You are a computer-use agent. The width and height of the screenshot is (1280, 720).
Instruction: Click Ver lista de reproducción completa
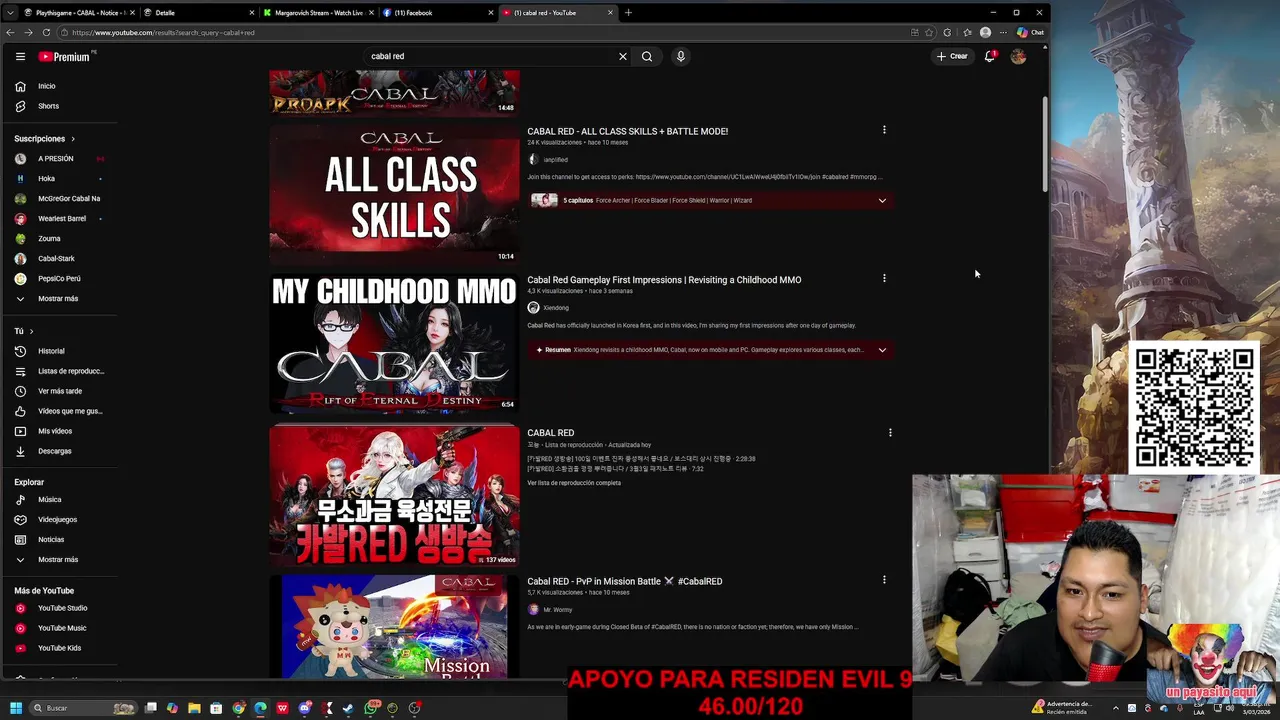pyautogui.click(x=574, y=483)
